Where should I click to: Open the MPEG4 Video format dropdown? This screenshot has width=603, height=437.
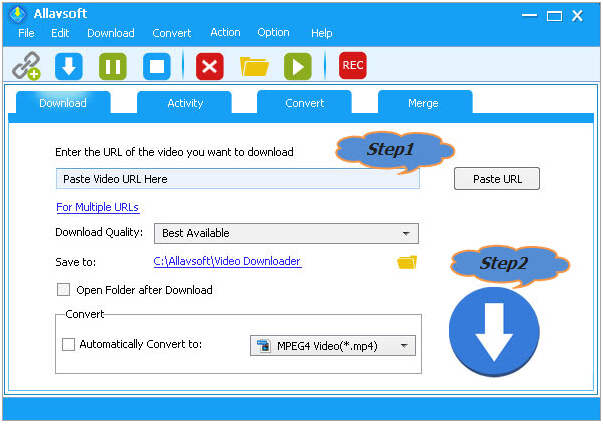click(333, 345)
